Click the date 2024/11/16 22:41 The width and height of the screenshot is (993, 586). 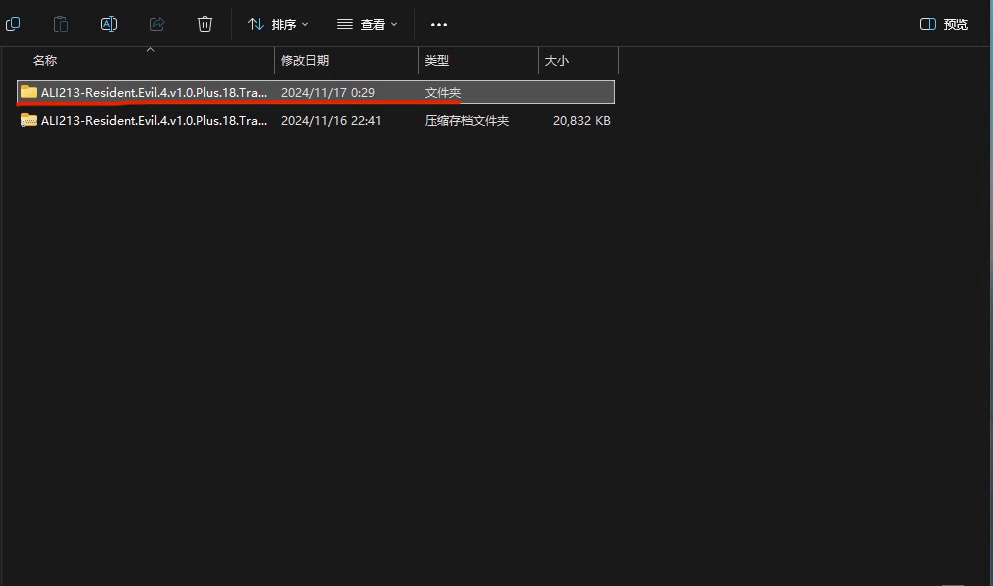coord(331,120)
